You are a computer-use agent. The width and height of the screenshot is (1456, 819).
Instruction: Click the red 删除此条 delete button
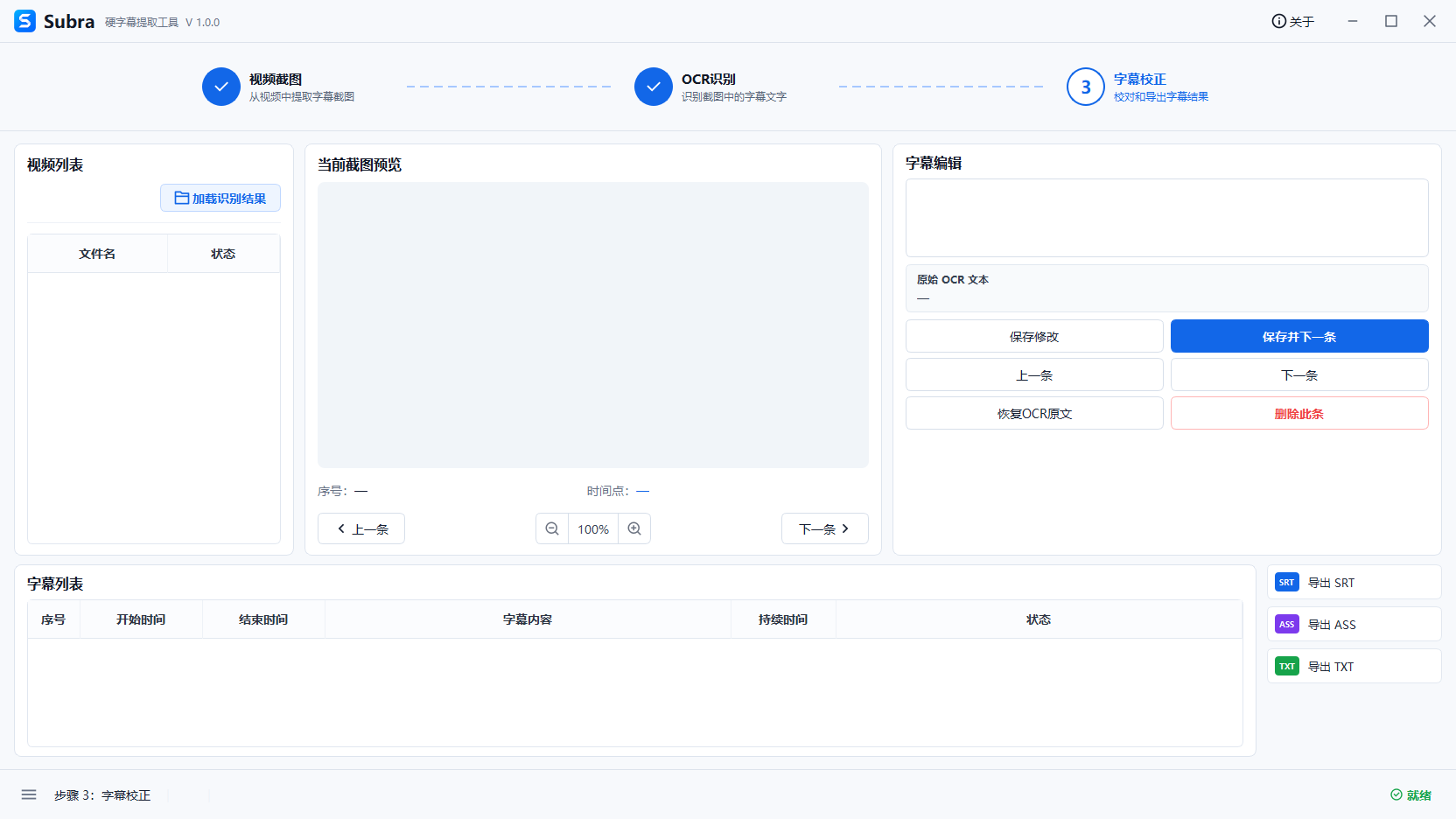[x=1299, y=413]
